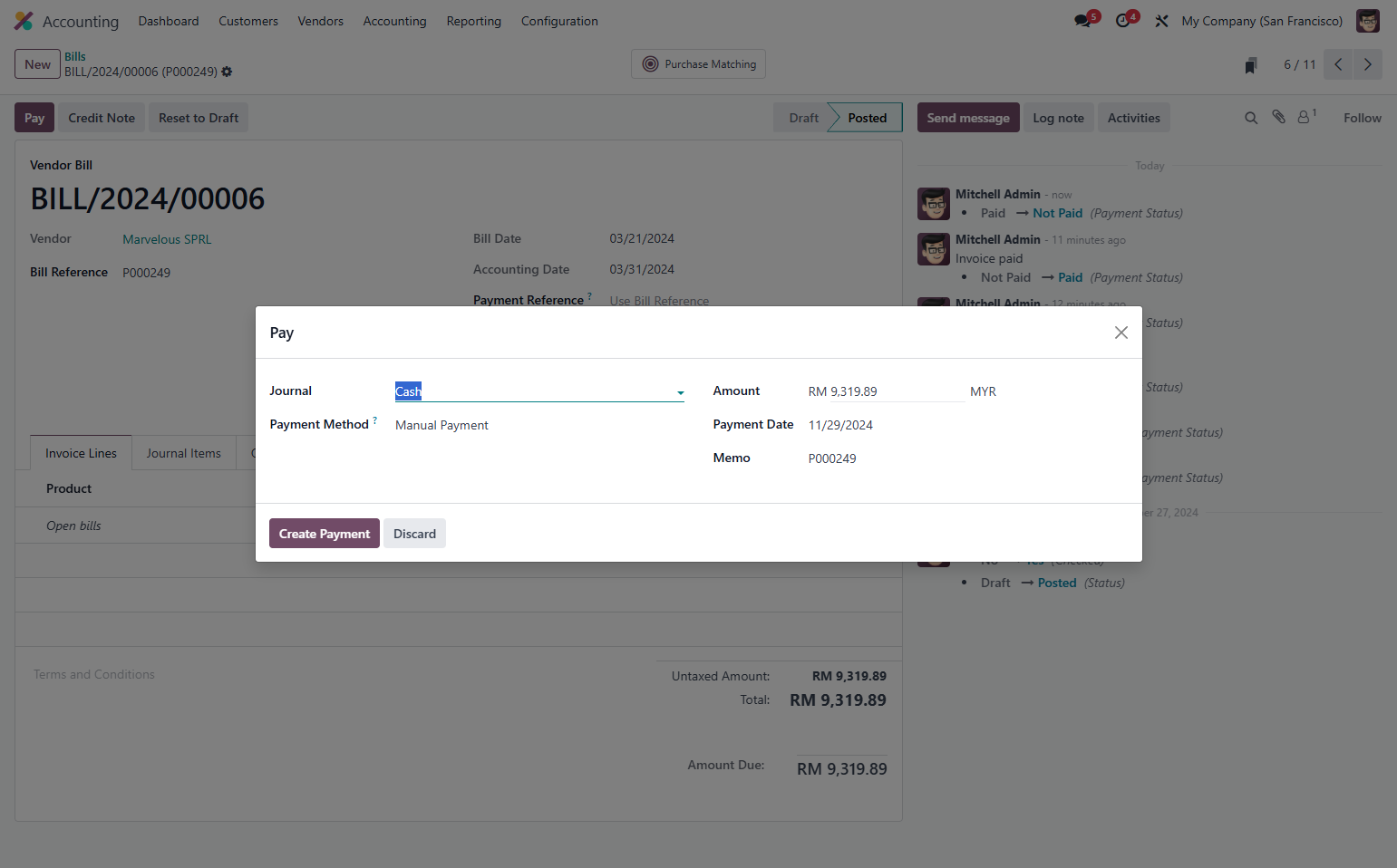Click the Draft status in statusbar

[802, 118]
